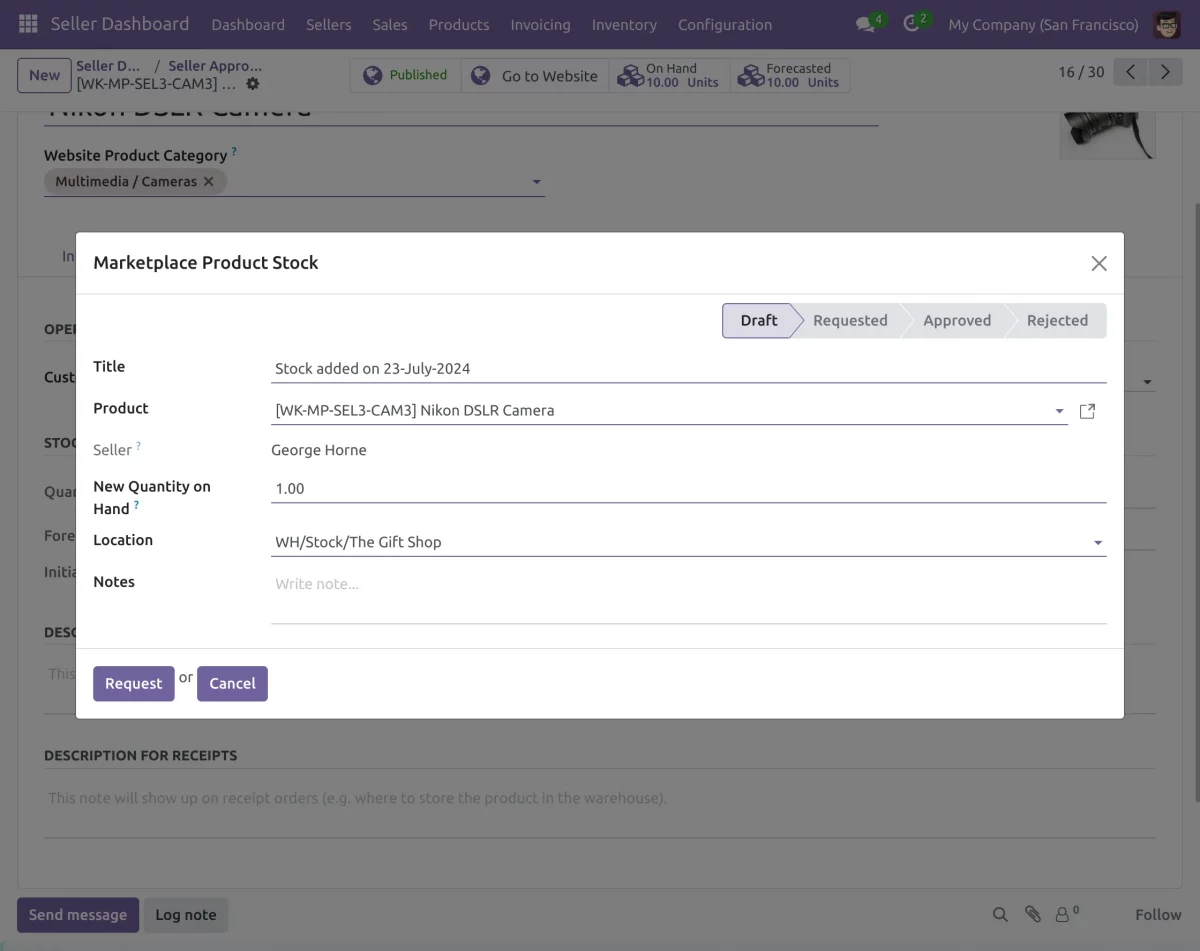This screenshot has height=951, width=1200.
Task: Open New Quantity on Hand help tooltip
Action: click(136, 505)
